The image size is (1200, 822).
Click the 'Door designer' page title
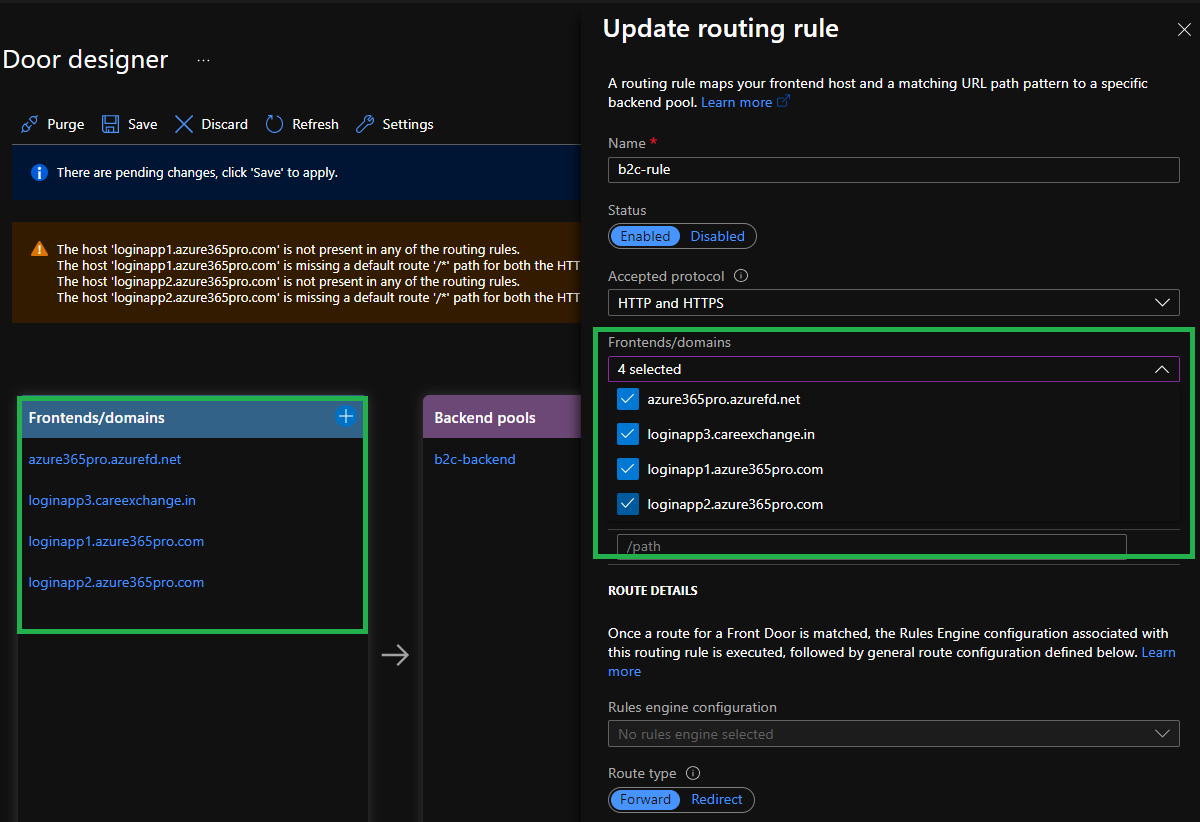pyautogui.click(x=85, y=59)
